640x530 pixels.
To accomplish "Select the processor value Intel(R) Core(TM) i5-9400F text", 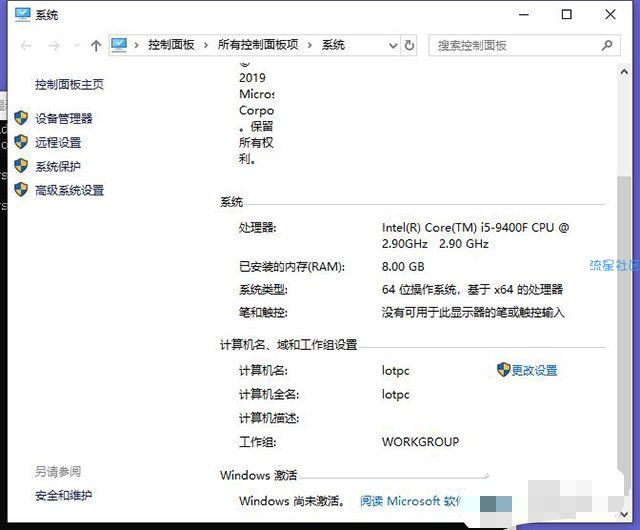I will pyautogui.click(x=476, y=236).
